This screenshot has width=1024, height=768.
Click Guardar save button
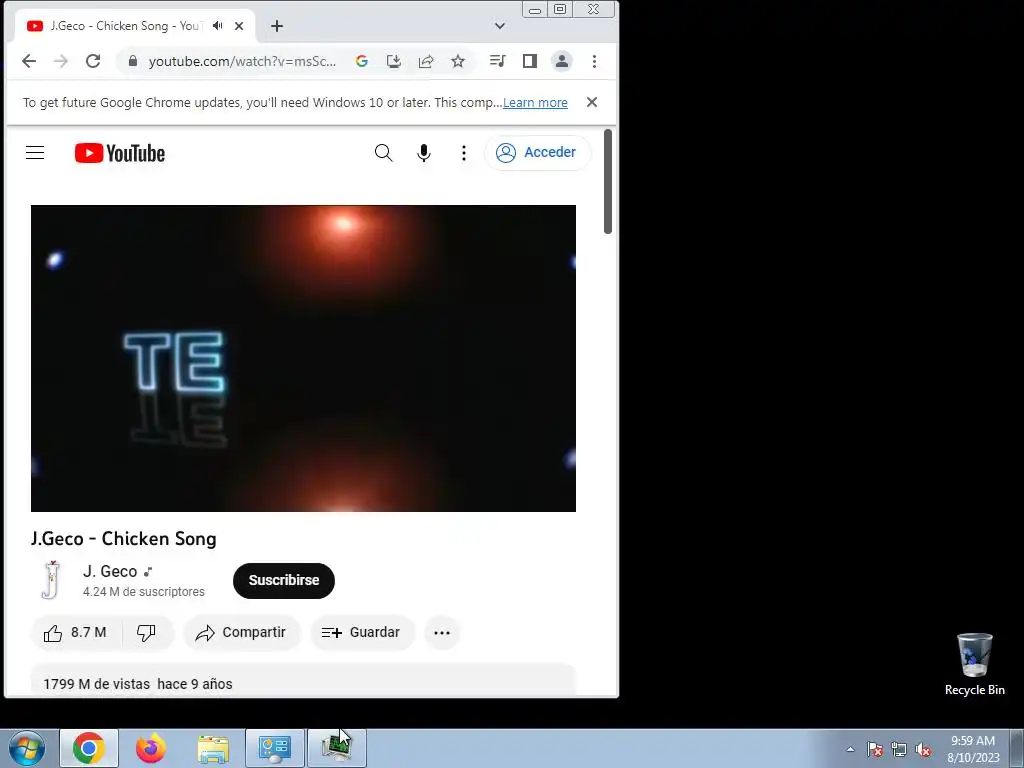[361, 632]
